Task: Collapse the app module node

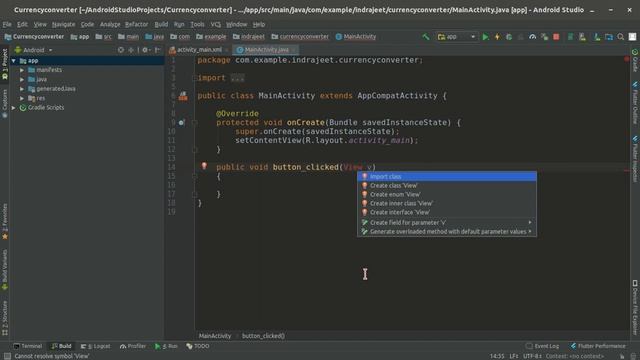Action: [x=14, y=61]
